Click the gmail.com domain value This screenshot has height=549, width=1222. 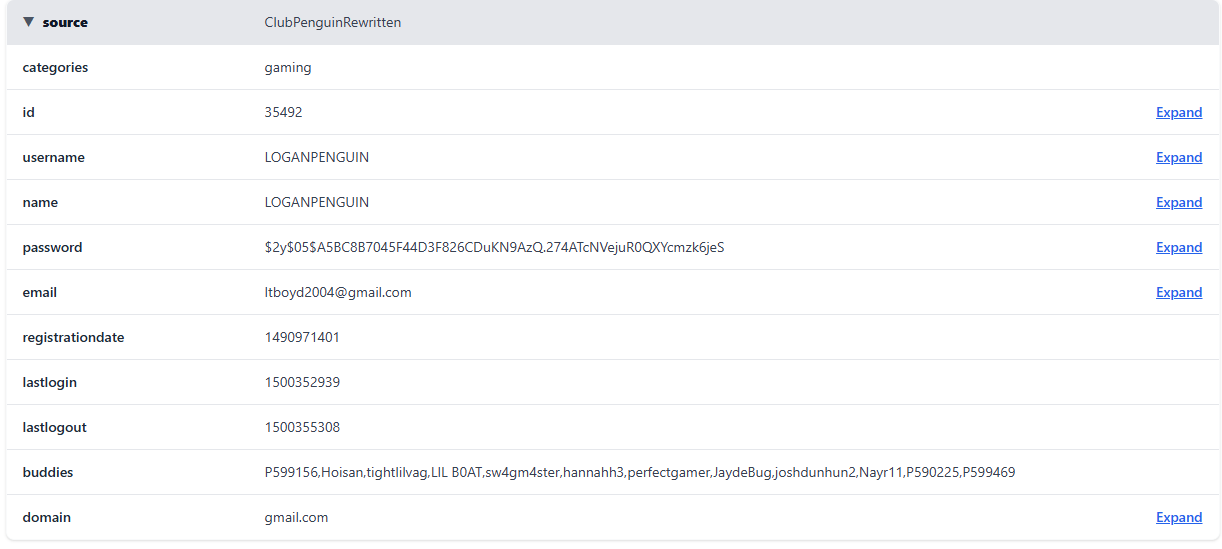click(296, 518)
